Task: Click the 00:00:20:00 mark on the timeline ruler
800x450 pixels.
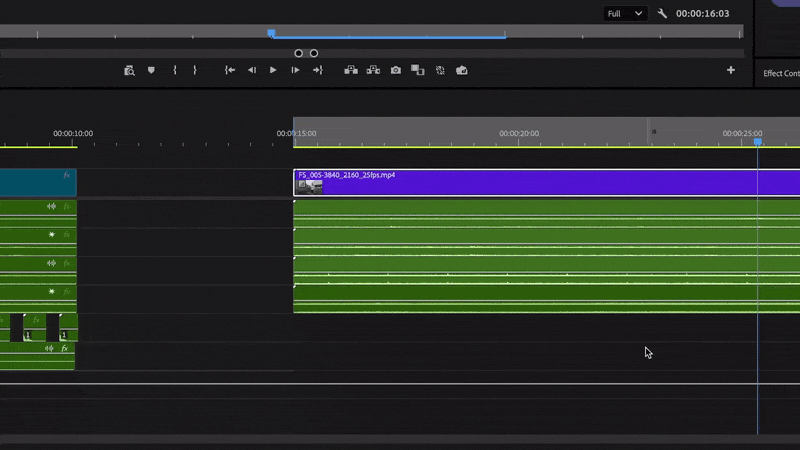Action: coord(519,133)
